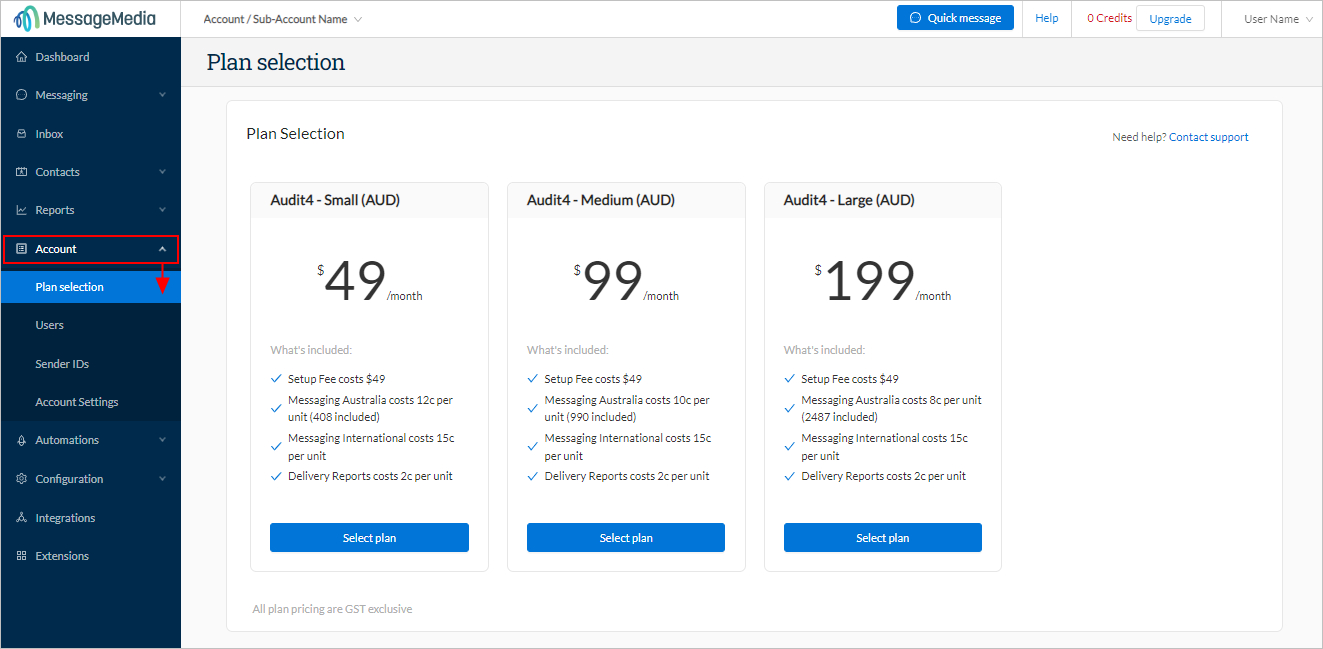Click the Configuration gear icon
Viewport: 1323px width, 649px height.
coord(22,479)
